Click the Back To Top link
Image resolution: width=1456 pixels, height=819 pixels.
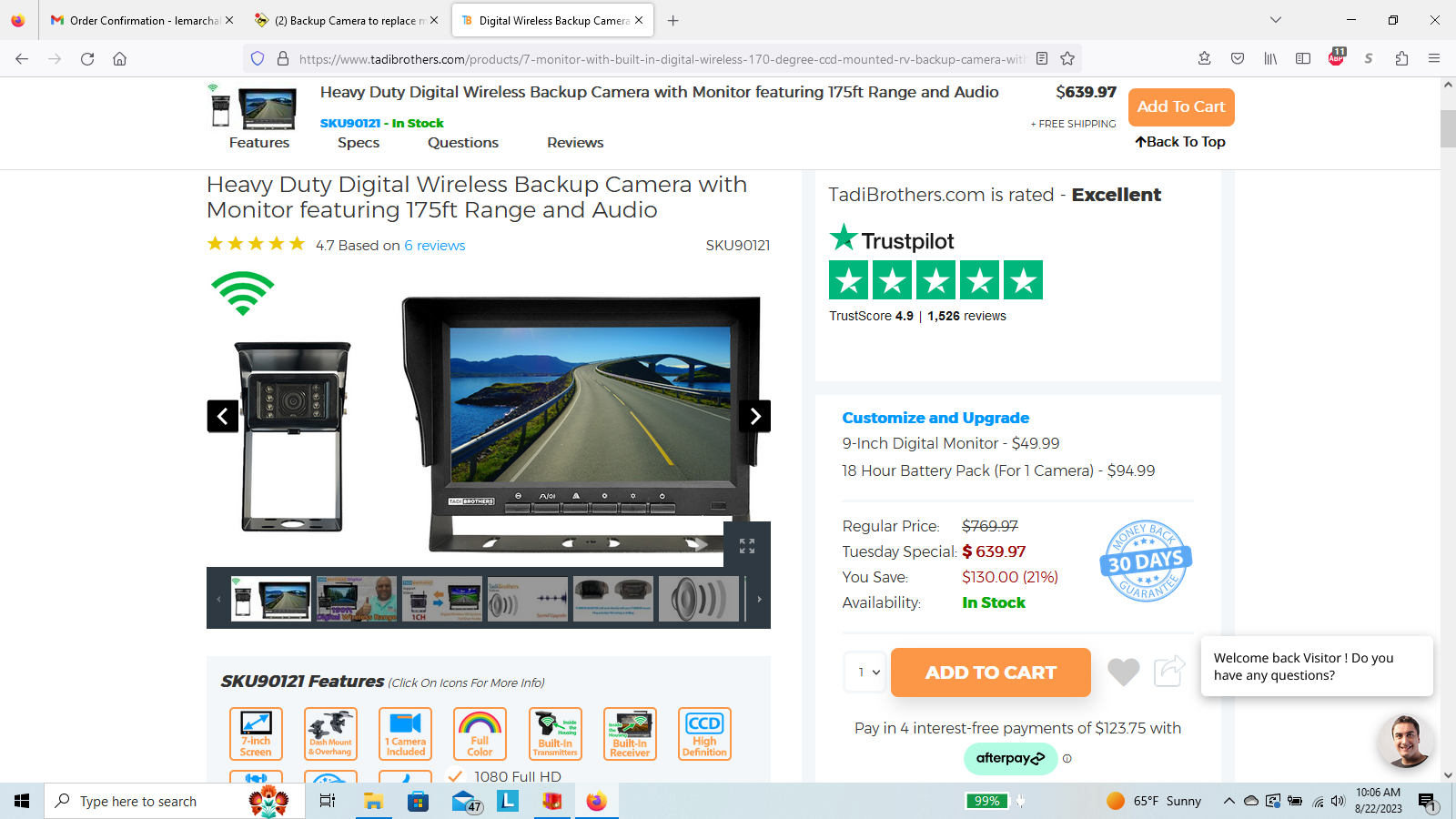coord(1180,142)
